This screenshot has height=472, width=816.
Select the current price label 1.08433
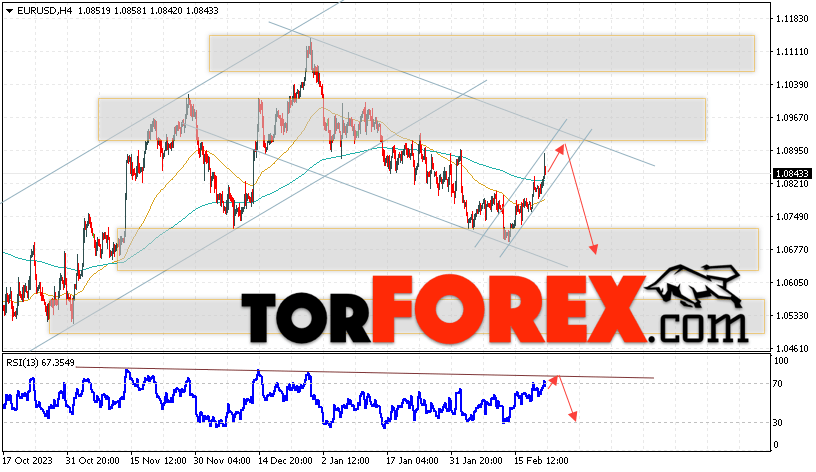click(x=792, y=173)
